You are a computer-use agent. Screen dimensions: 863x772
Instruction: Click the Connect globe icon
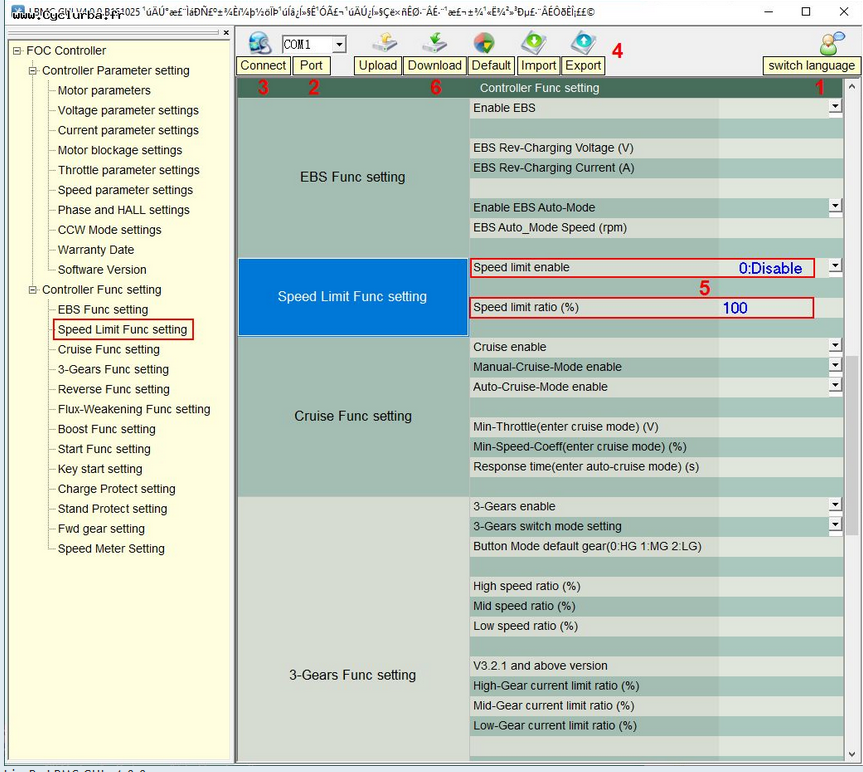pos(260,43)
